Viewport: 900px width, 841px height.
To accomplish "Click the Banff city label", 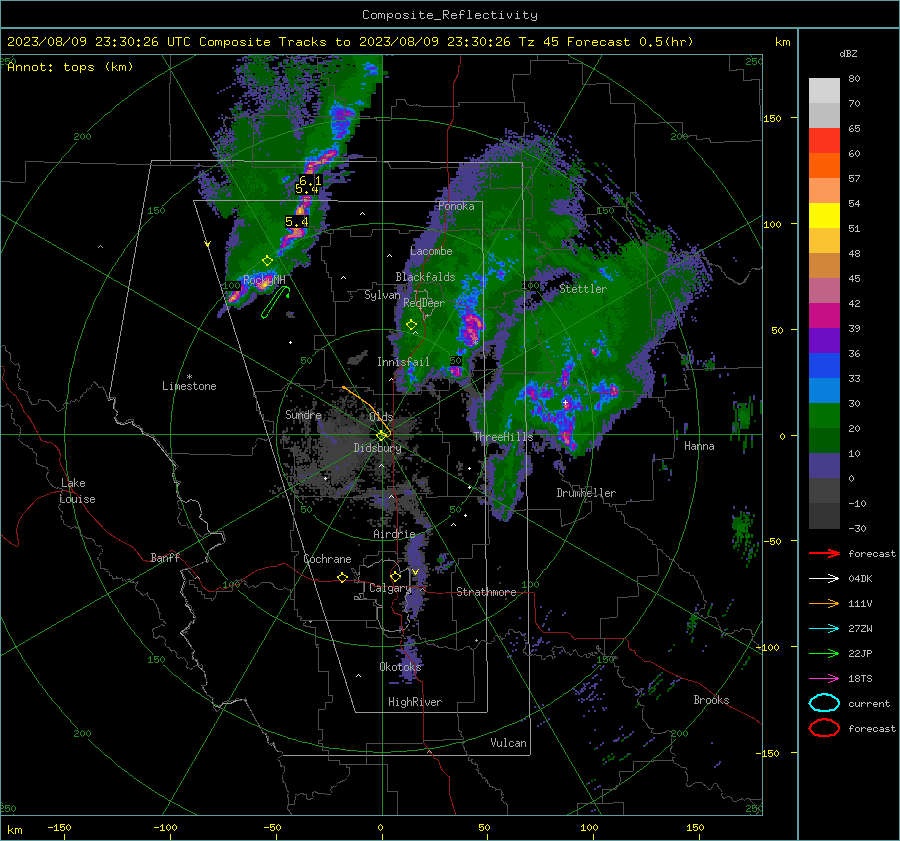I will 165,558.
